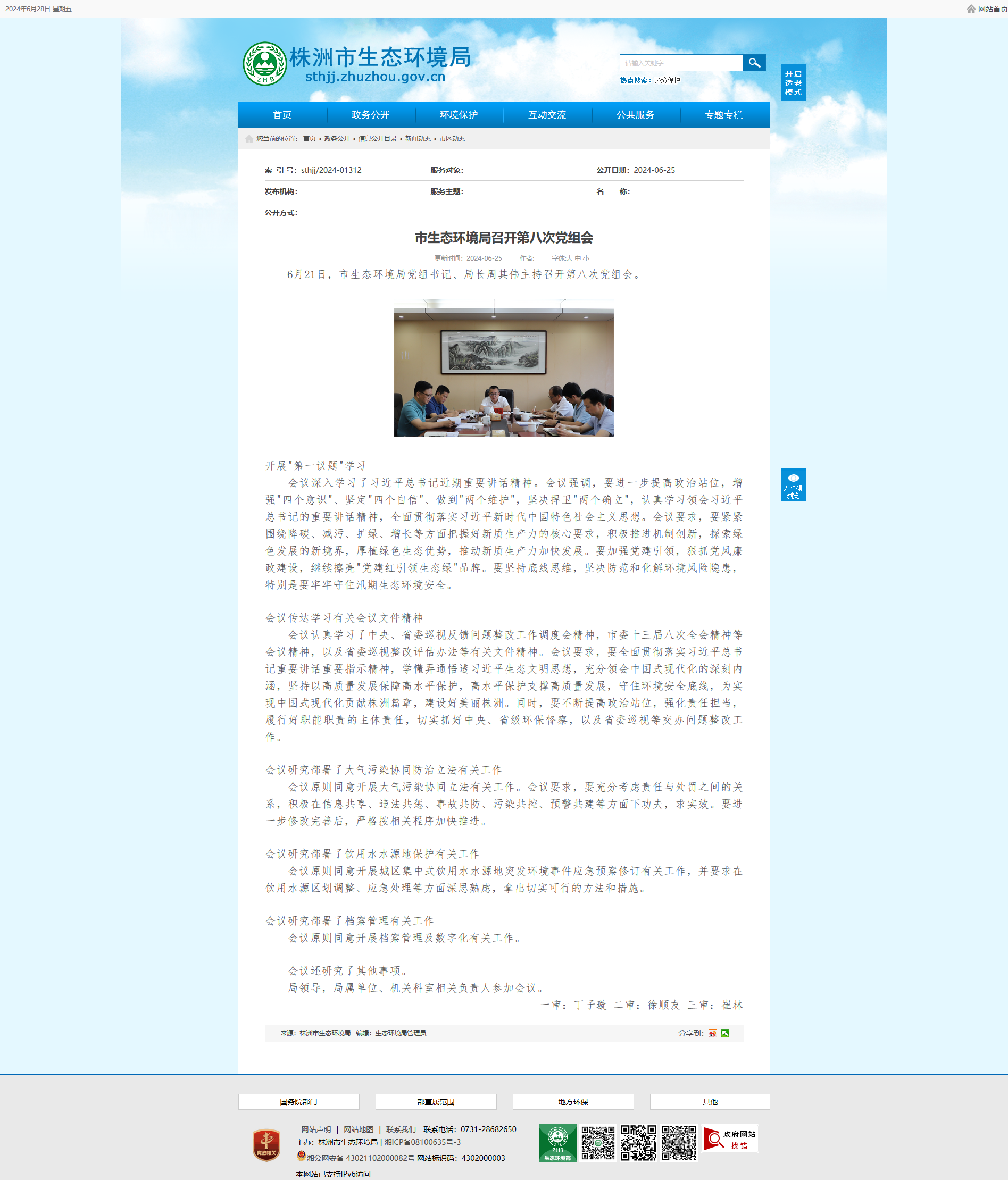
Task: Click the 新闻动态 breadcrumb link
Action: [418, 139]
